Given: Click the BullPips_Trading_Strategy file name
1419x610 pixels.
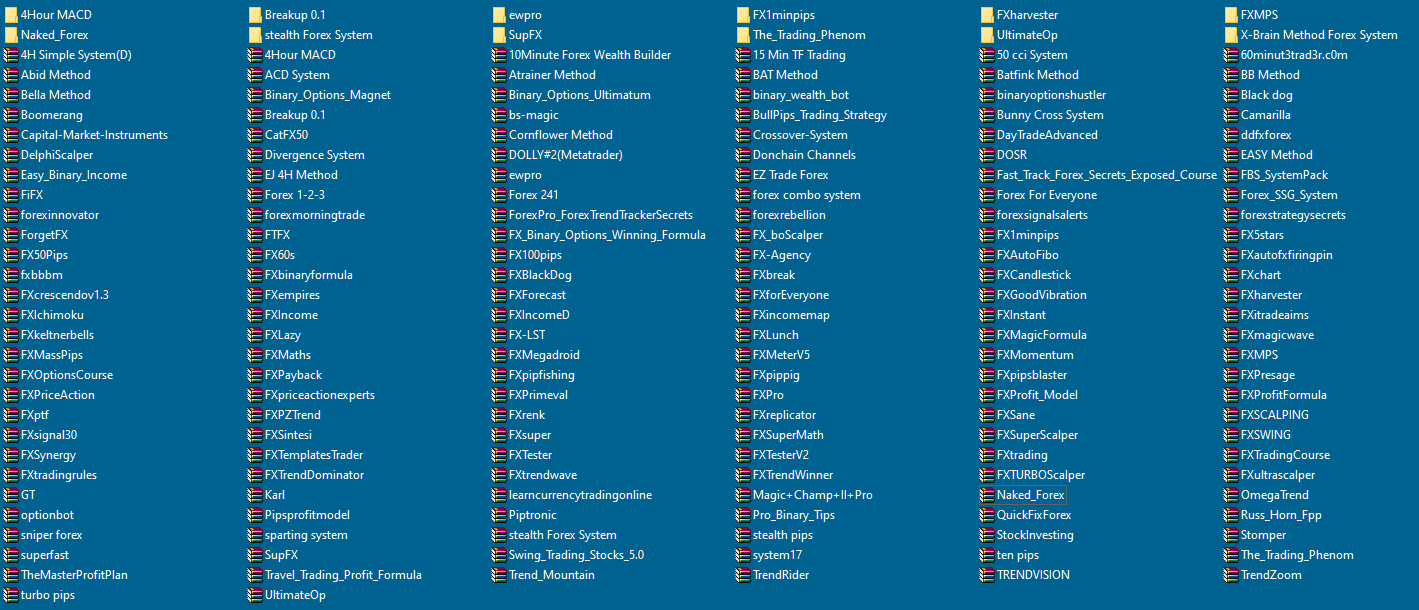Looking at the screenshot, I should (820, 115).
